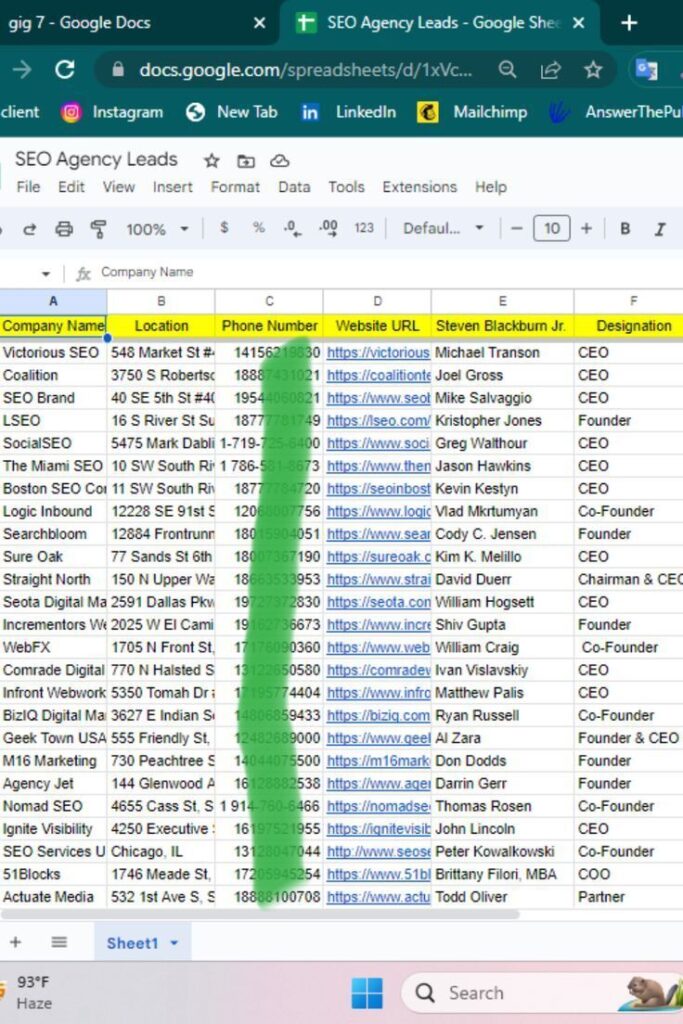Open the all sheets list
The image size is (683, 1024).
pos(59,942)
